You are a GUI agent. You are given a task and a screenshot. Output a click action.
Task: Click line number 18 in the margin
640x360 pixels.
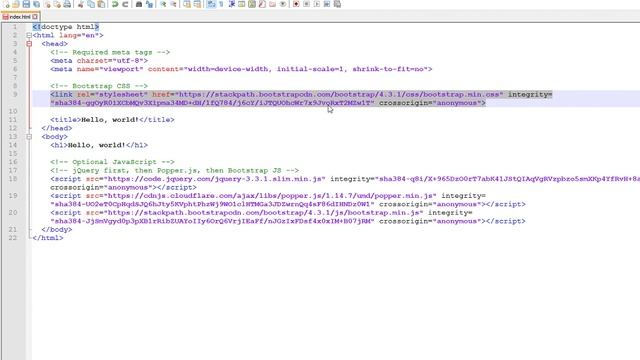click(13, 179)
